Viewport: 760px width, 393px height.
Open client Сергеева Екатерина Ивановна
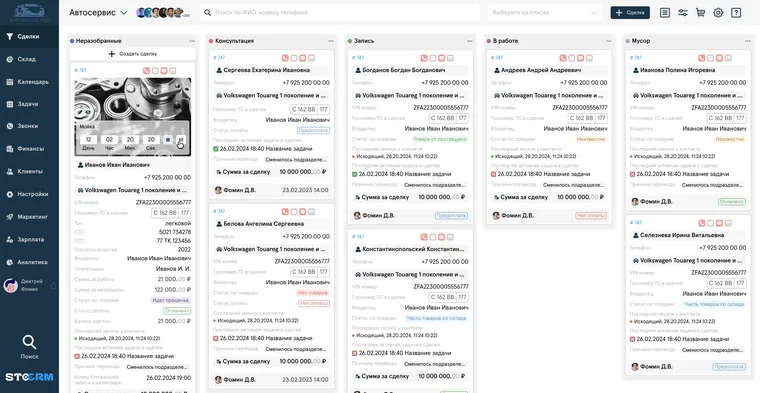click(x=271, y=70)
